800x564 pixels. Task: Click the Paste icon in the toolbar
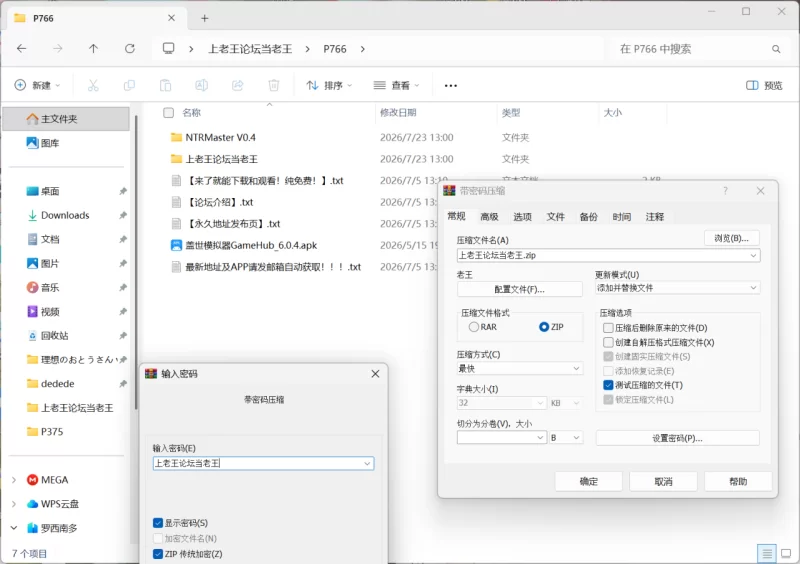pyautogui.click(x=165, y=85)
